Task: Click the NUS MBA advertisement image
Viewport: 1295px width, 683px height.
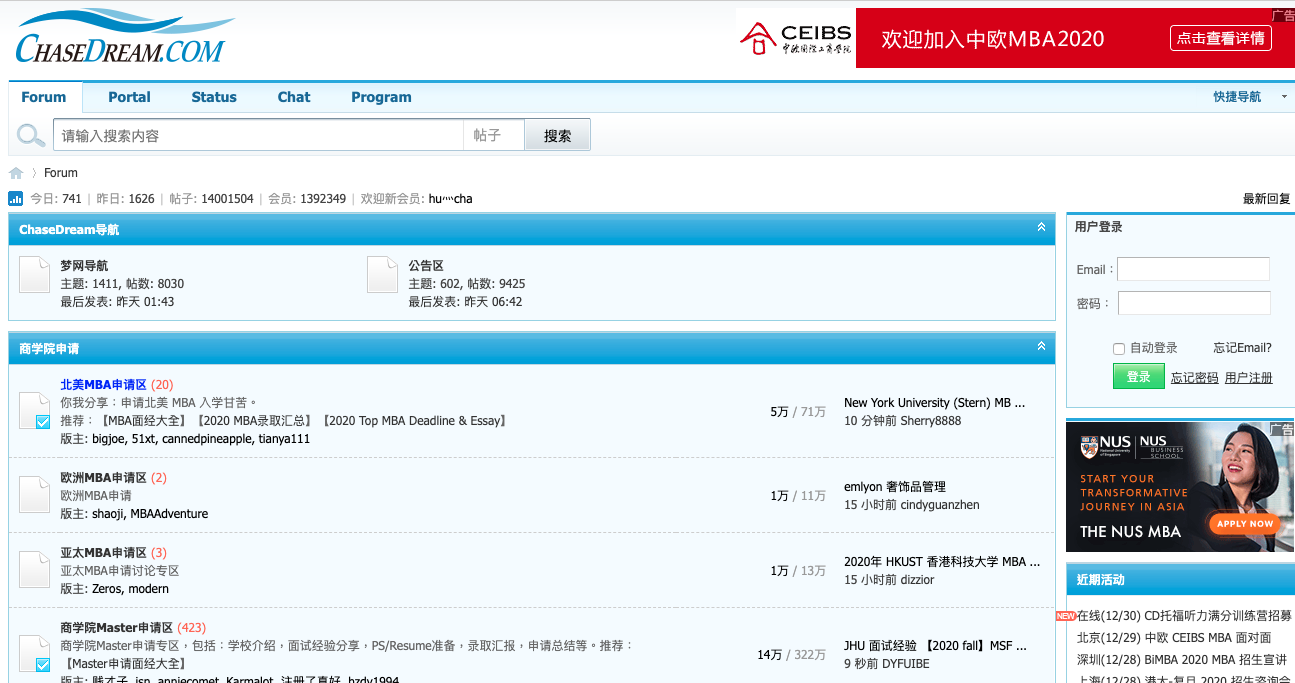Action: (1180, 486)
